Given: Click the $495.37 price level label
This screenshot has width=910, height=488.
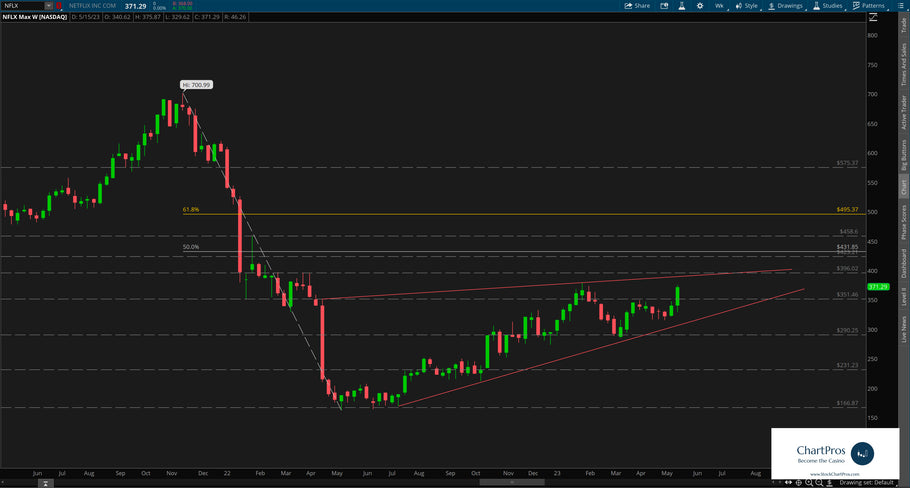Looking at the screenshot, I should pos(847,209).
